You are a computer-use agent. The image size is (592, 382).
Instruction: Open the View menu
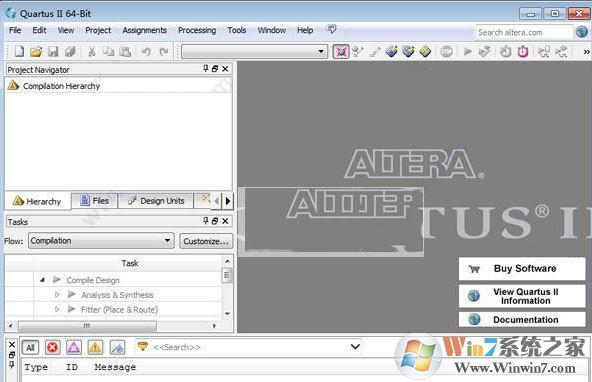pyautogui.click(x=66, y=30)
